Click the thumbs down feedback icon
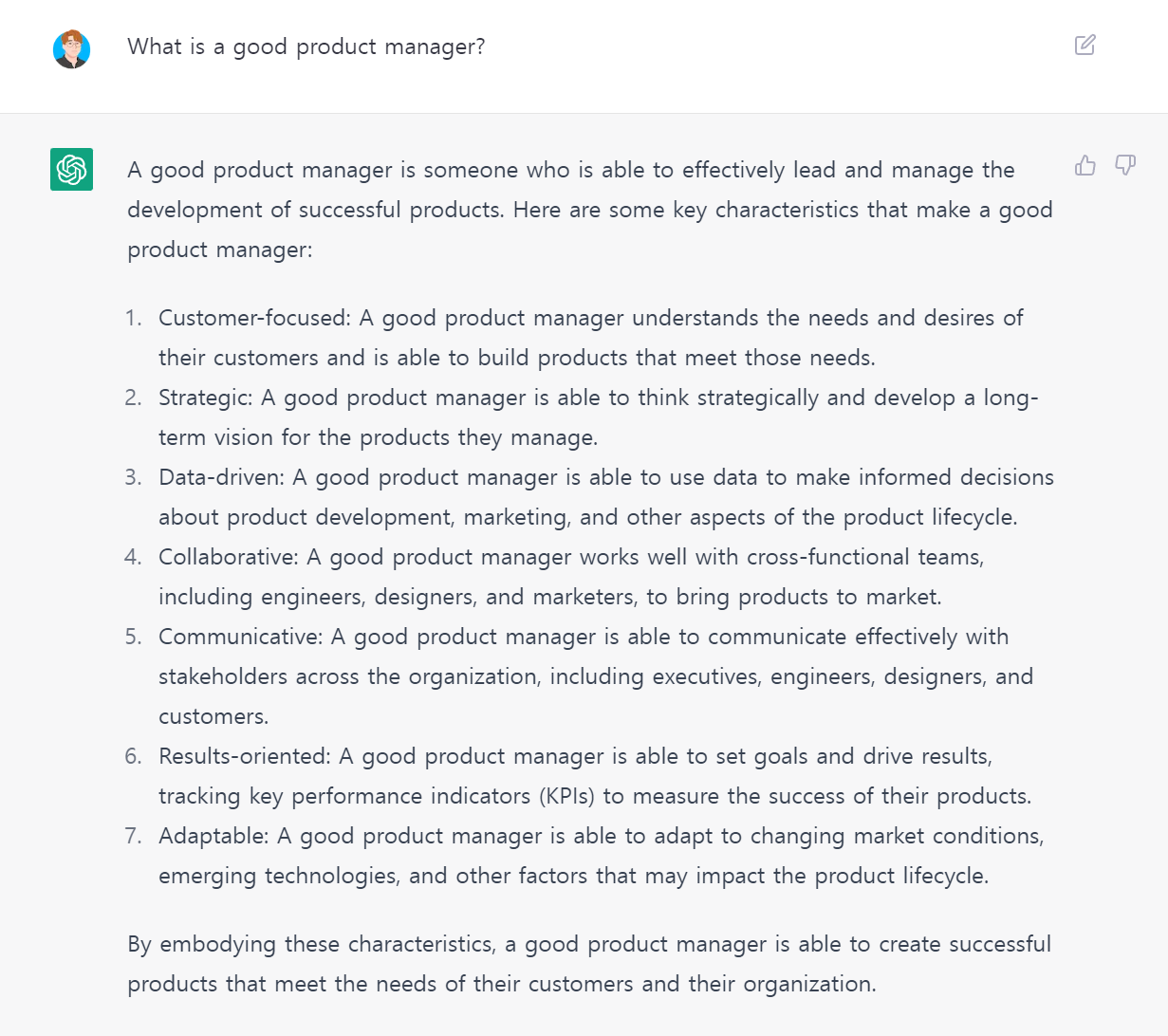The height and width of the screenshot is (1036, 1168). (1125, 166)
